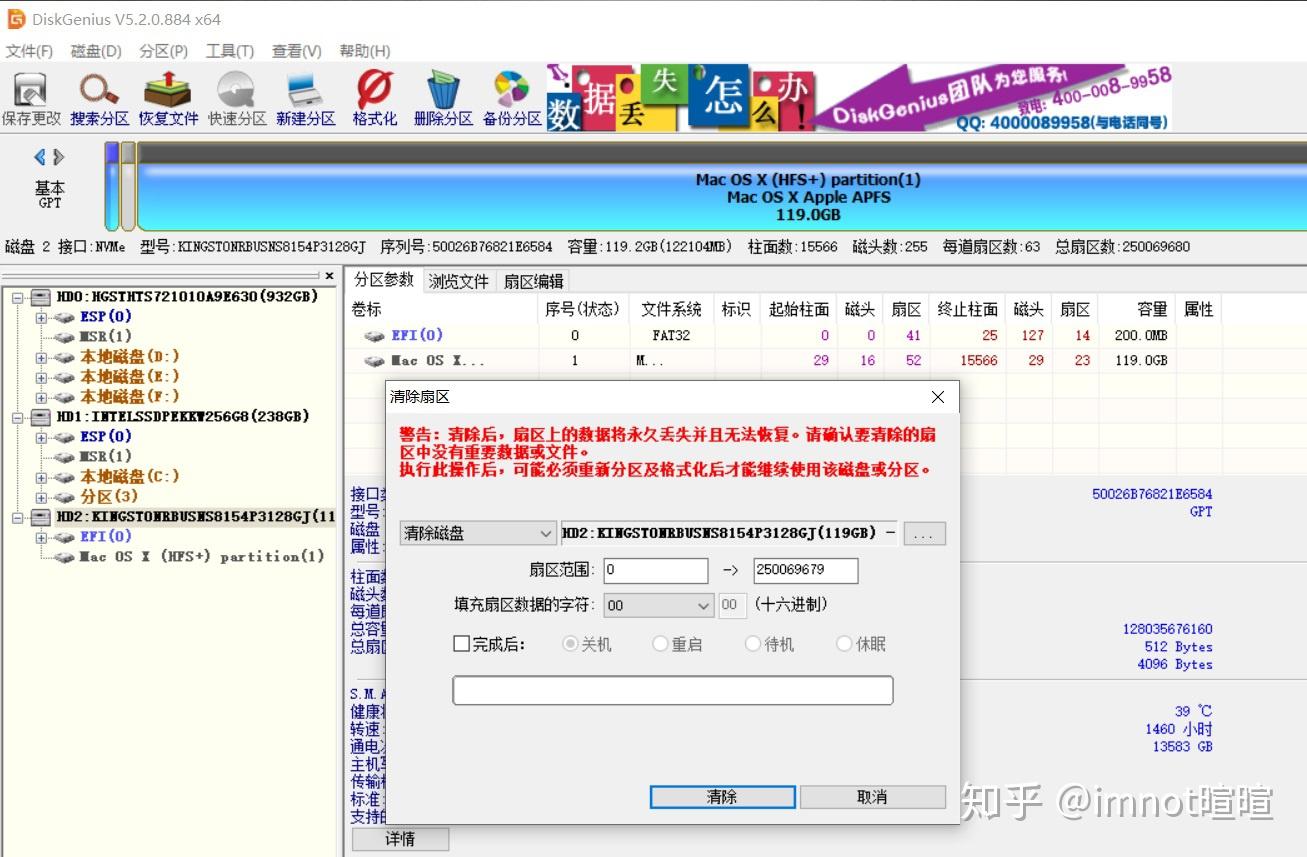This screenshot has height=857, width=1307.
Task: Click the wipe progress bar
Action: (673, 691)
